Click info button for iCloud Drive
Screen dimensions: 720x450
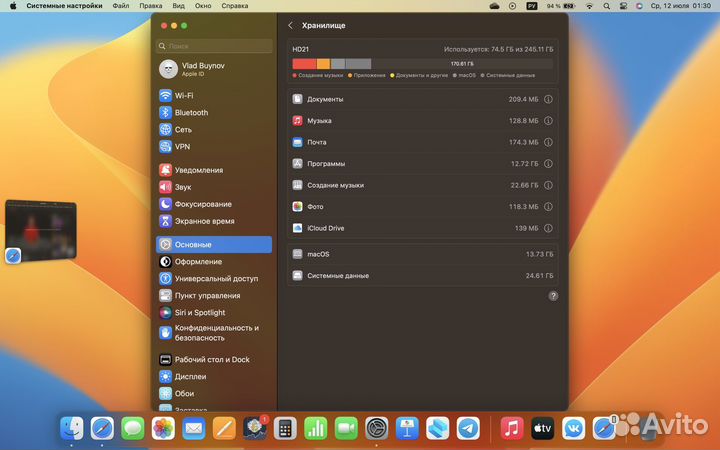[548, 228]
